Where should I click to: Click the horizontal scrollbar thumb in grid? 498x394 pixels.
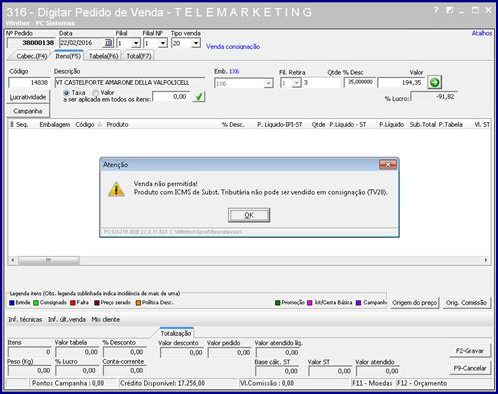(49, 260)
